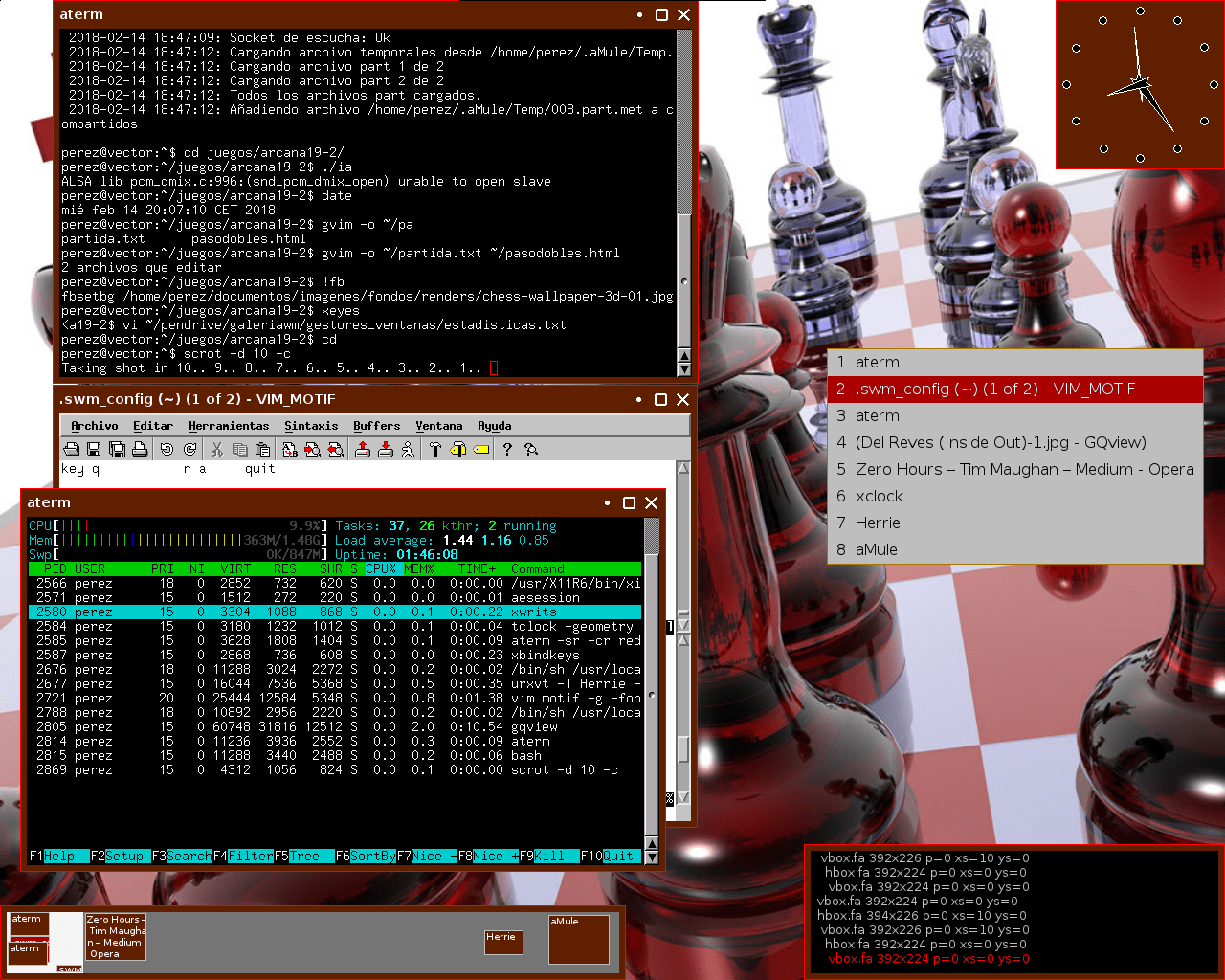The image size is (1225, 980).
Task: Select '3 aterm' in the window list
Action: click(1015, 416)
